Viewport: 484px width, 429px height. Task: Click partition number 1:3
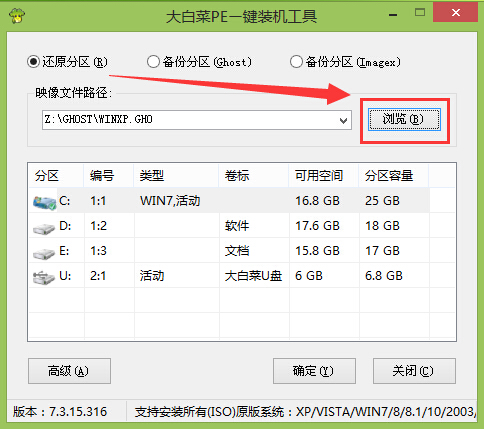click(x=98, y=251)
